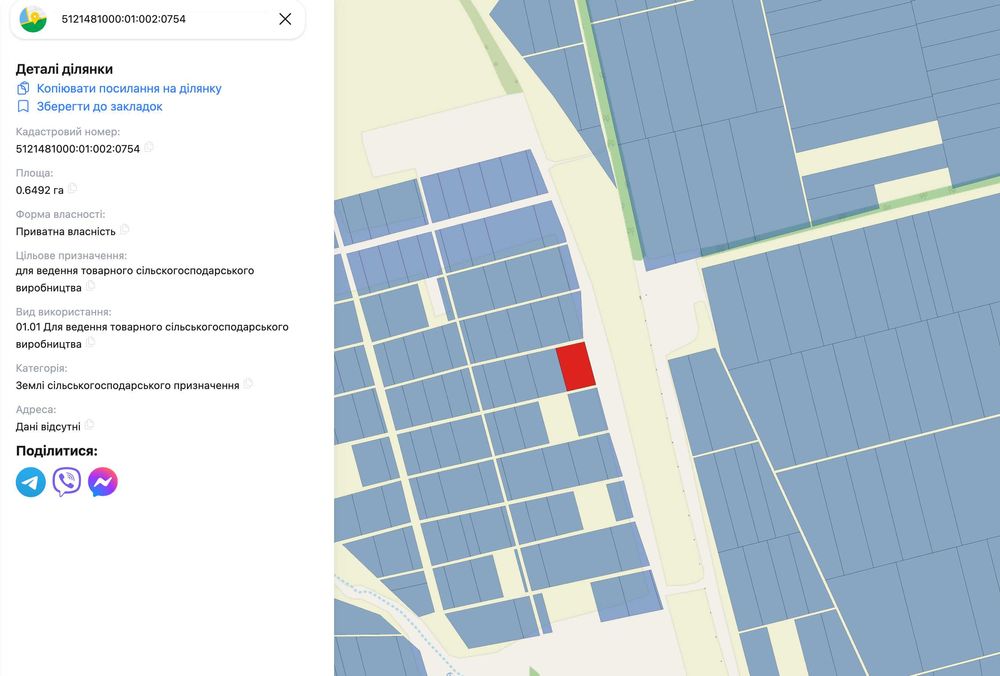Clear the cadastral number search with X

[285, 19]
